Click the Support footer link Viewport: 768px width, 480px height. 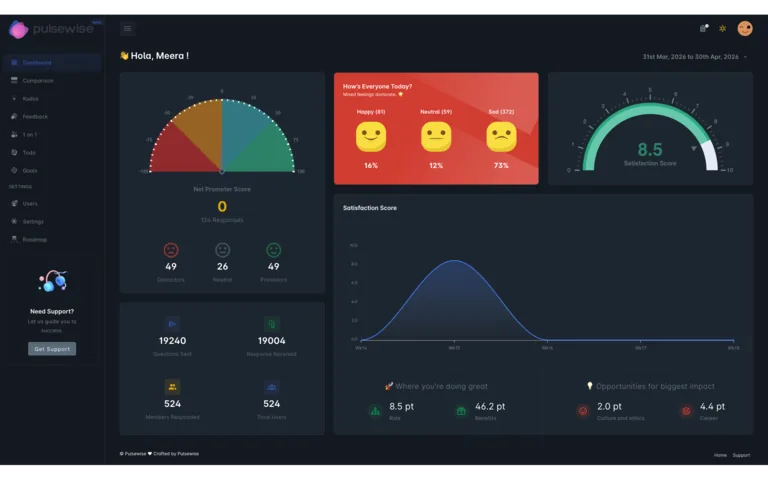click(x=741, y=455)
